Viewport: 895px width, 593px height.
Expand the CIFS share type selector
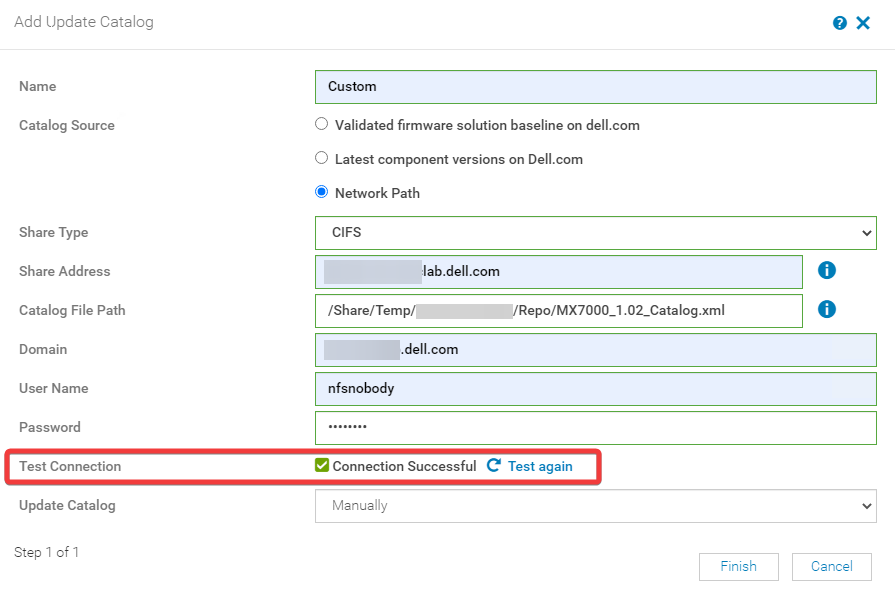click(x=595, y=232)
